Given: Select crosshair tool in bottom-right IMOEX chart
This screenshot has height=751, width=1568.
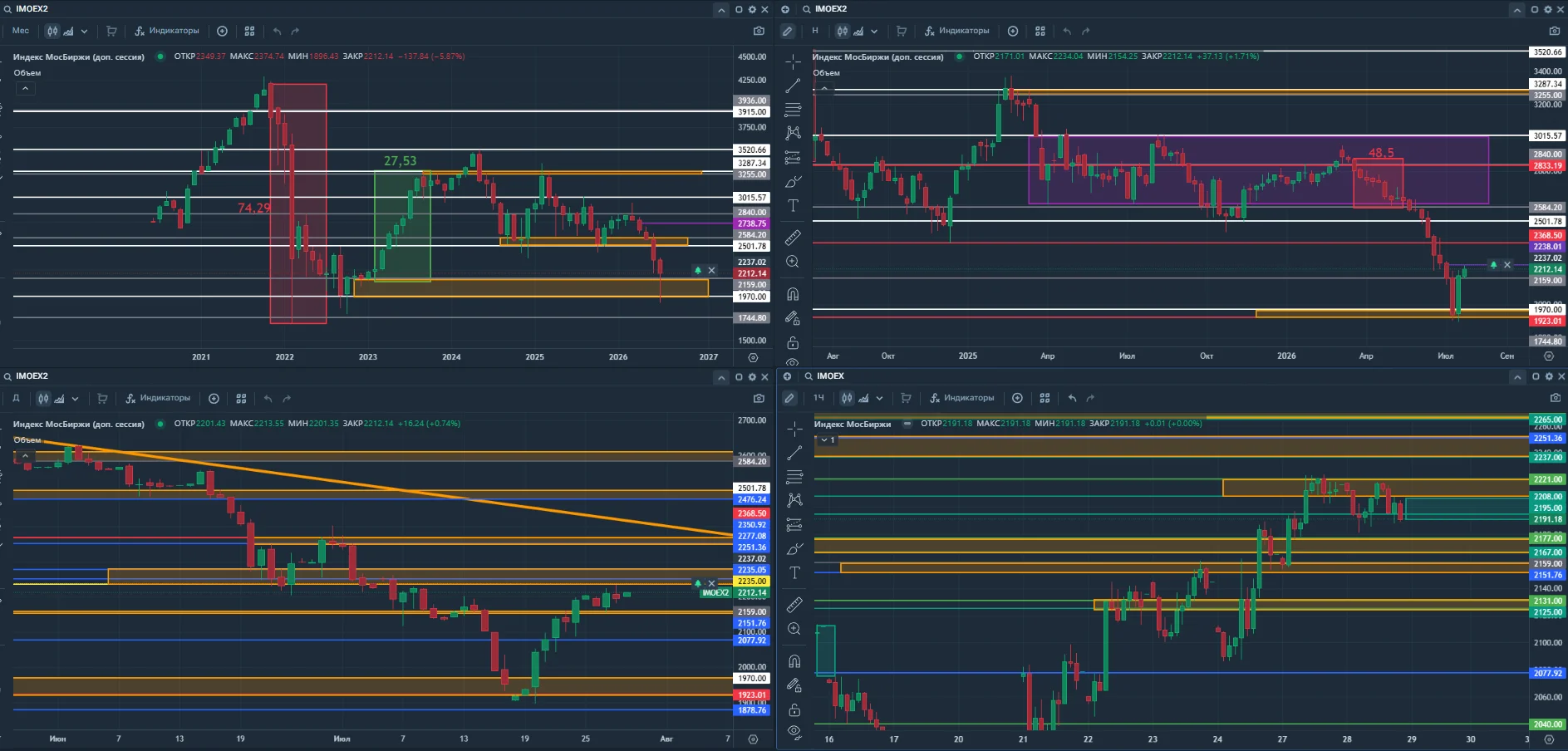Looking at the screenshot, I should point(794,429).
